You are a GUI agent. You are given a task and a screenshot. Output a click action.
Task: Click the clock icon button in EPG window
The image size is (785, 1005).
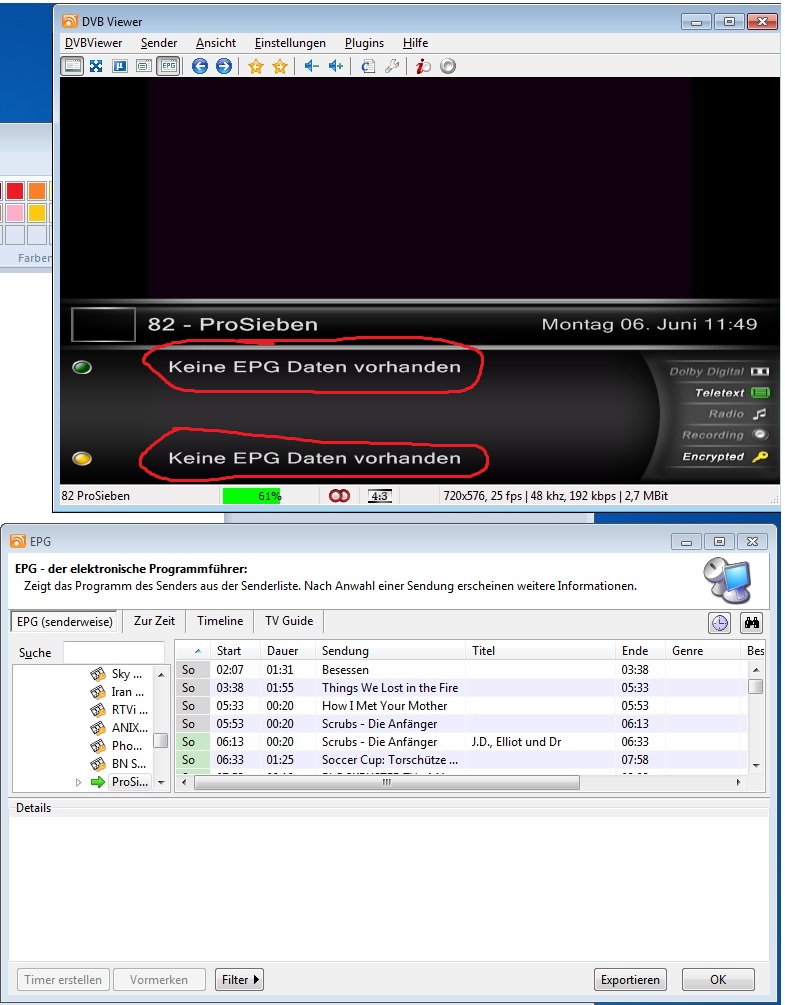(x=720, y=623)
